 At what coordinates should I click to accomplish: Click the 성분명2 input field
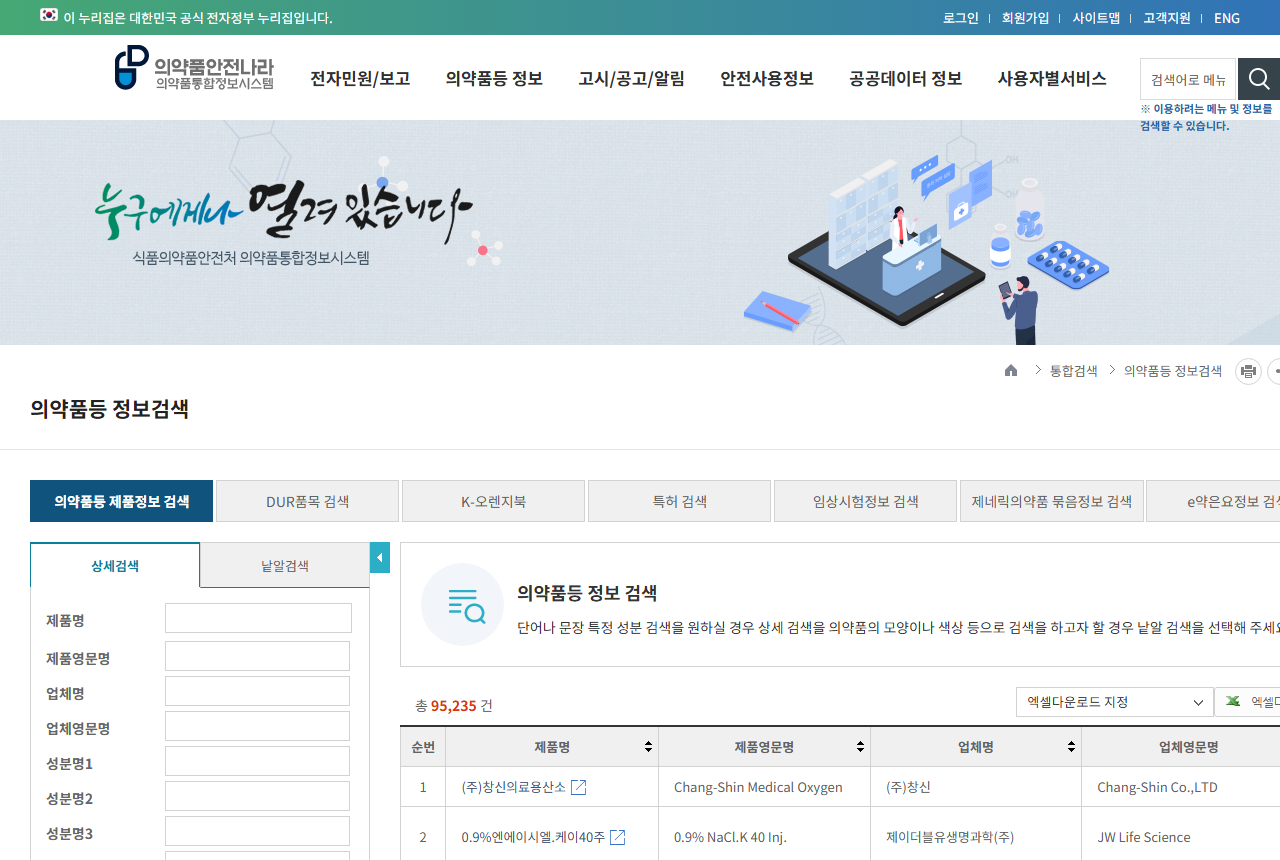point(257,796)
